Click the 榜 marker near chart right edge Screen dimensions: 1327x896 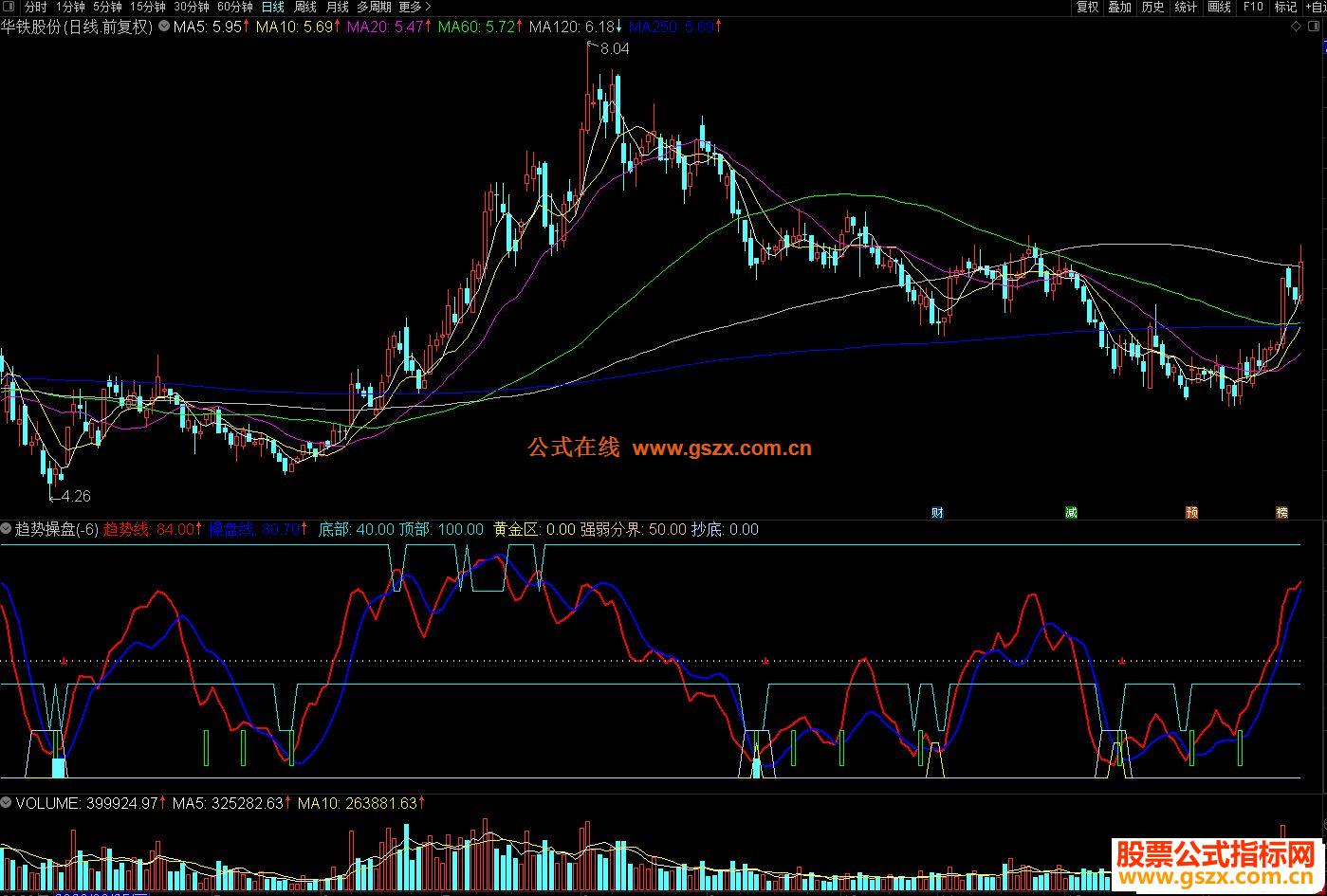1281,513
